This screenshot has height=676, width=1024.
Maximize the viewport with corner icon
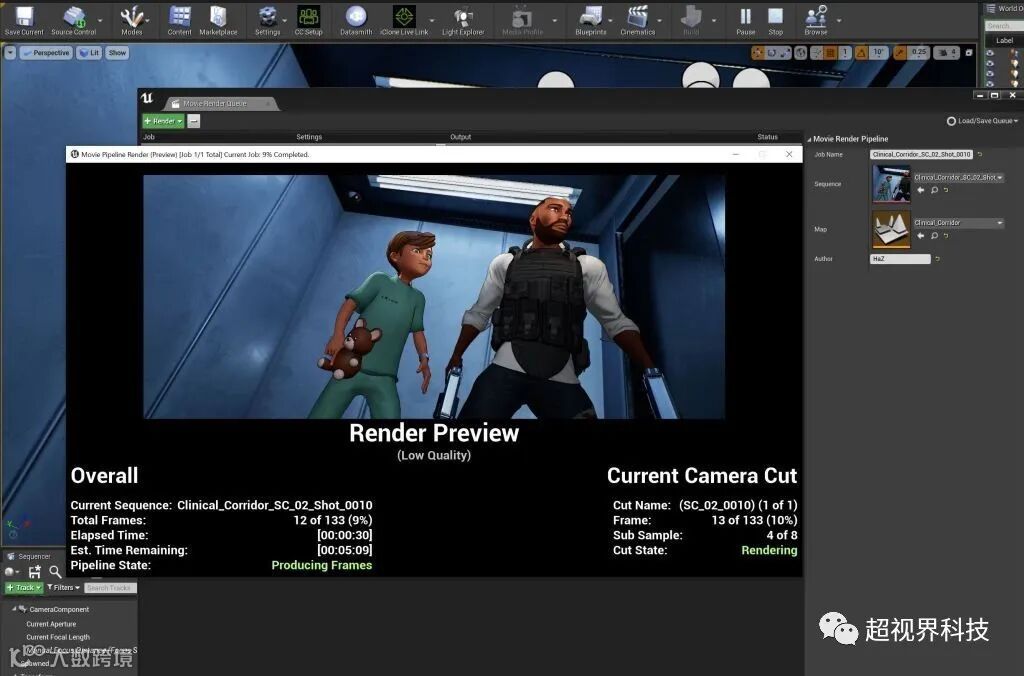968,53
